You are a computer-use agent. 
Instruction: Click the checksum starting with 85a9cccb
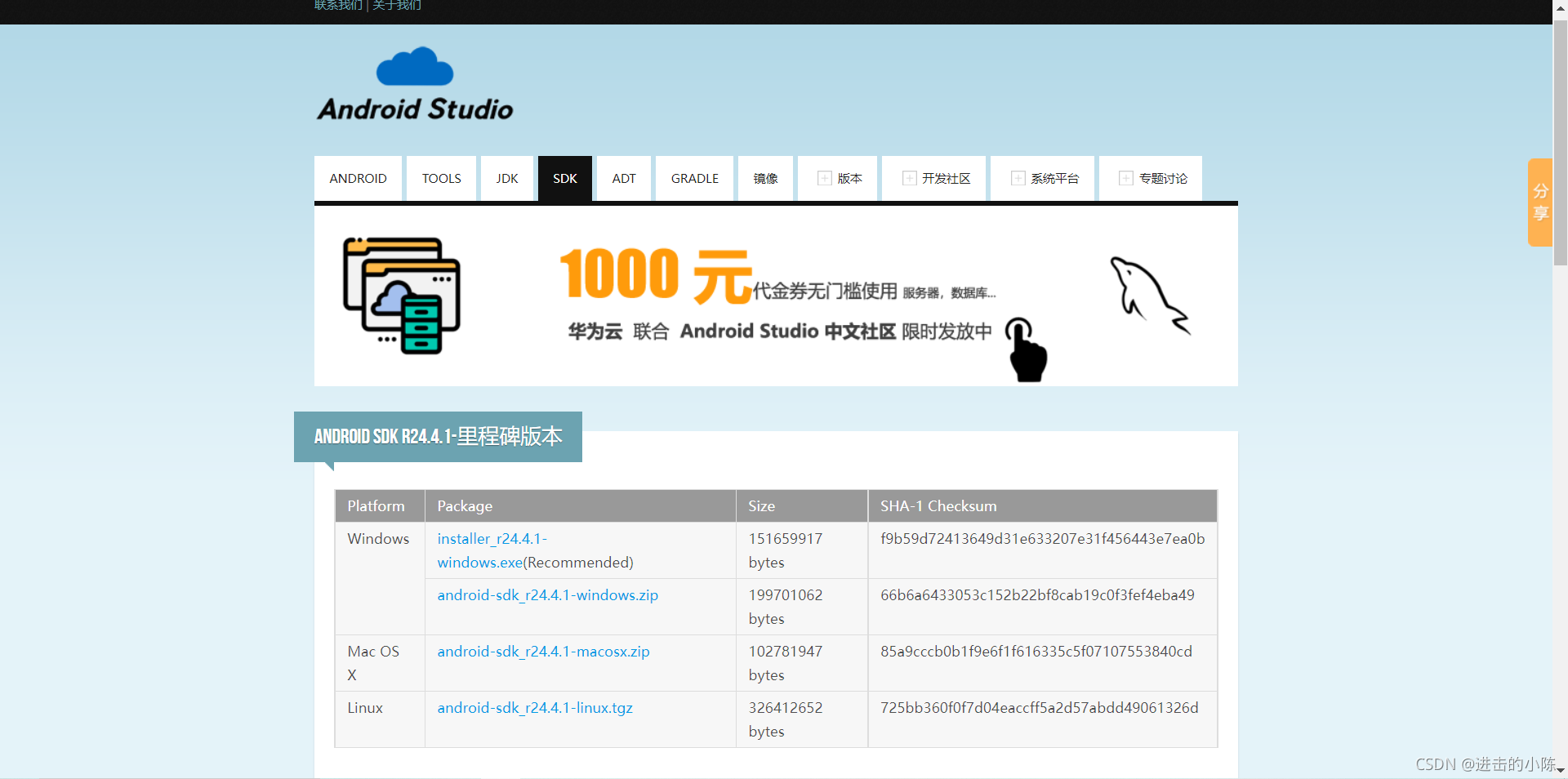[1036, 652]
